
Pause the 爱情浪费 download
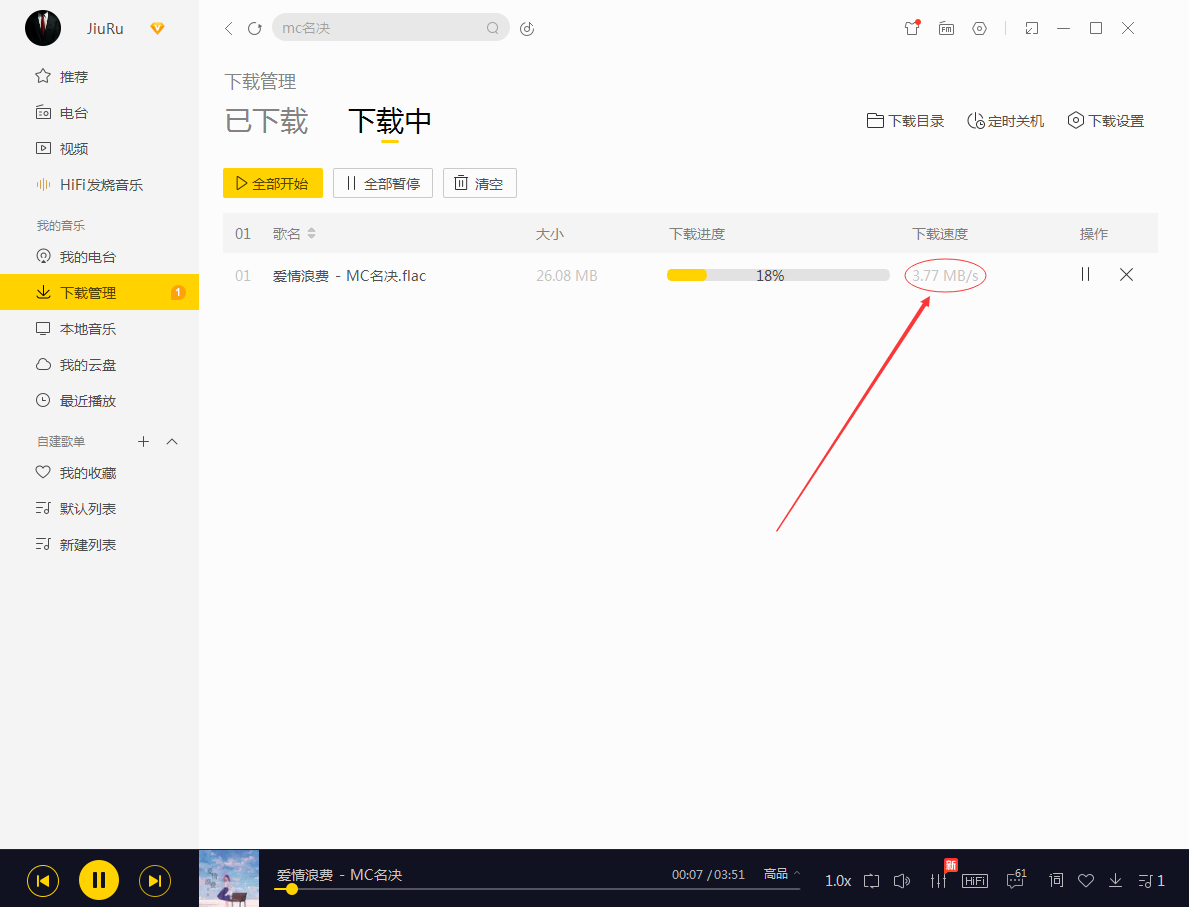[1085, 275]
